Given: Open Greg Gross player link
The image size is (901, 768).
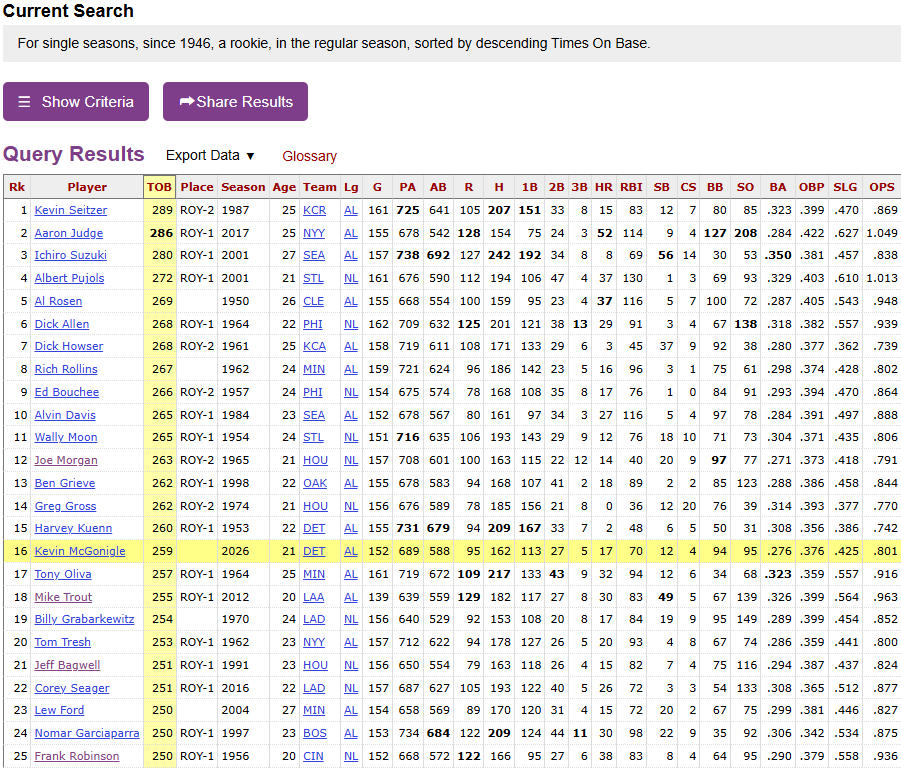Looking at the screenshot, I should point(66,506).
